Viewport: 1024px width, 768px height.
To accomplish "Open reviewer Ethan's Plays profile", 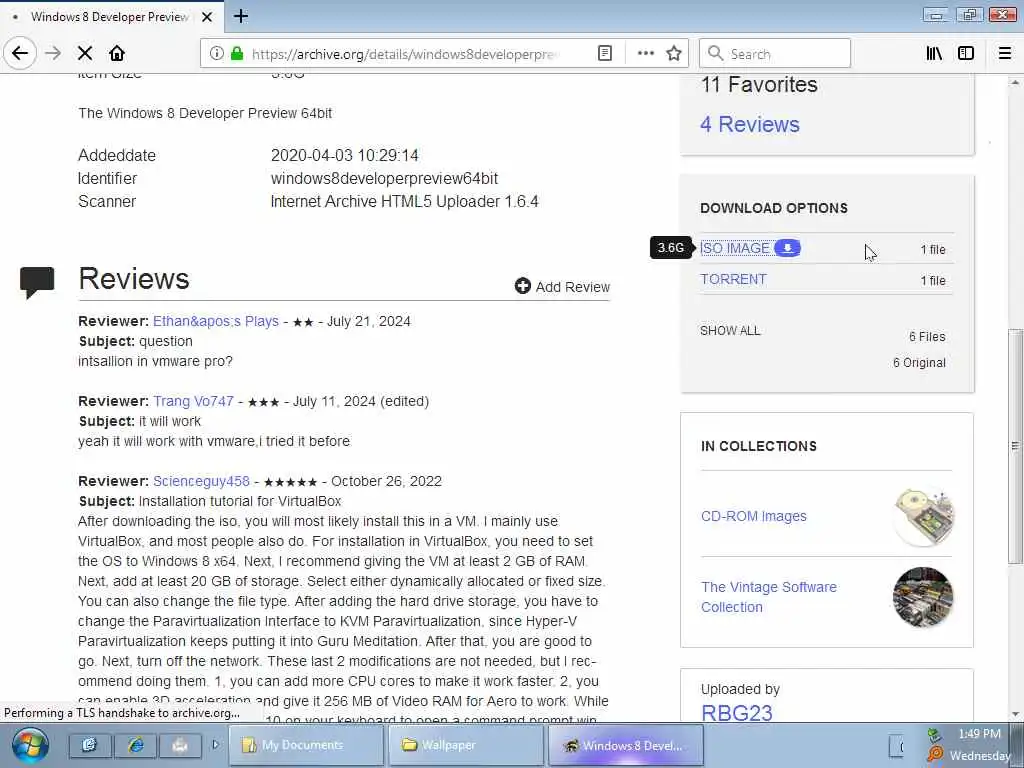I will (x=216, y=321).
